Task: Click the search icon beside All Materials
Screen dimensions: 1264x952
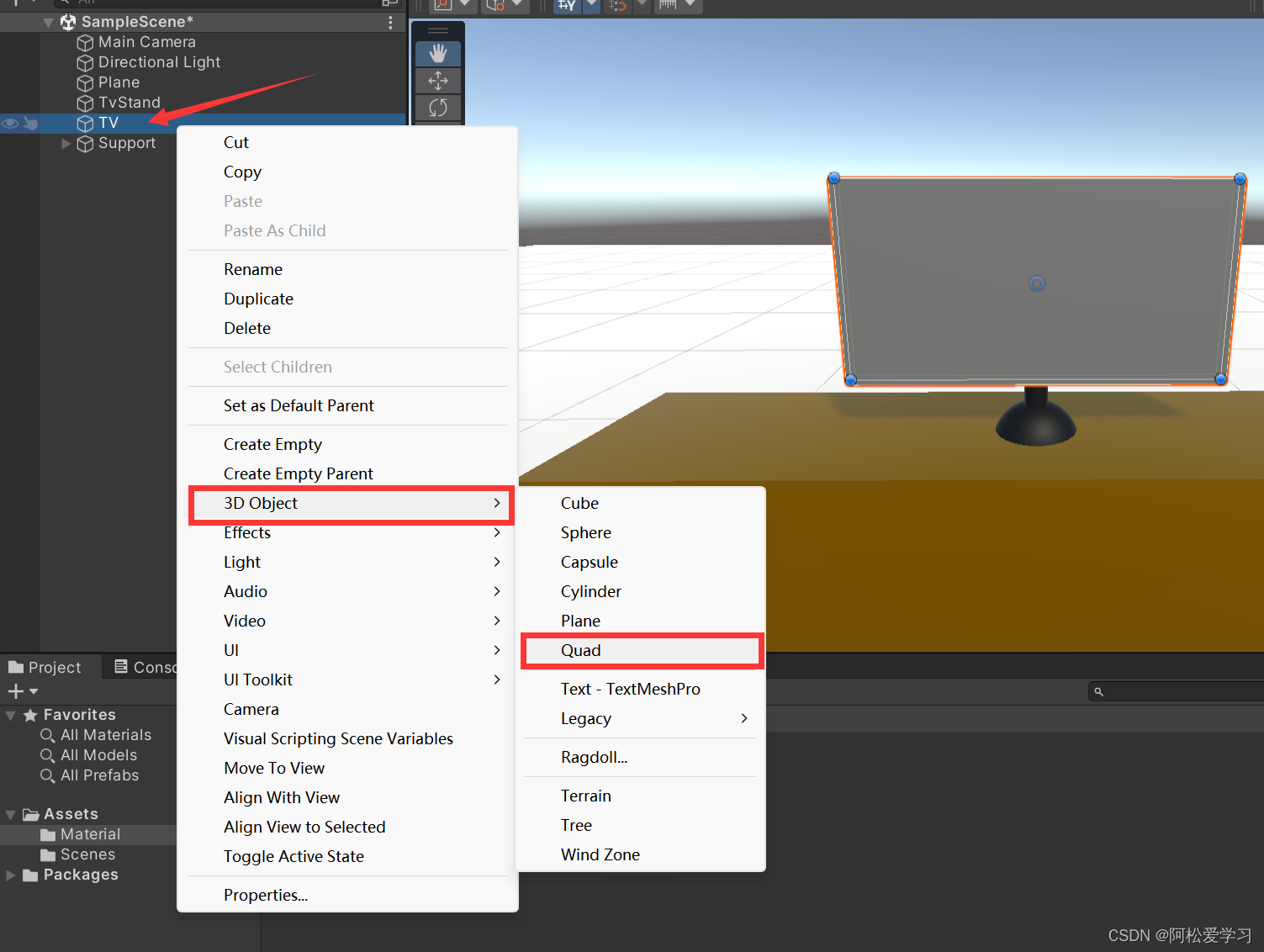Action: (x=48, y=735)
